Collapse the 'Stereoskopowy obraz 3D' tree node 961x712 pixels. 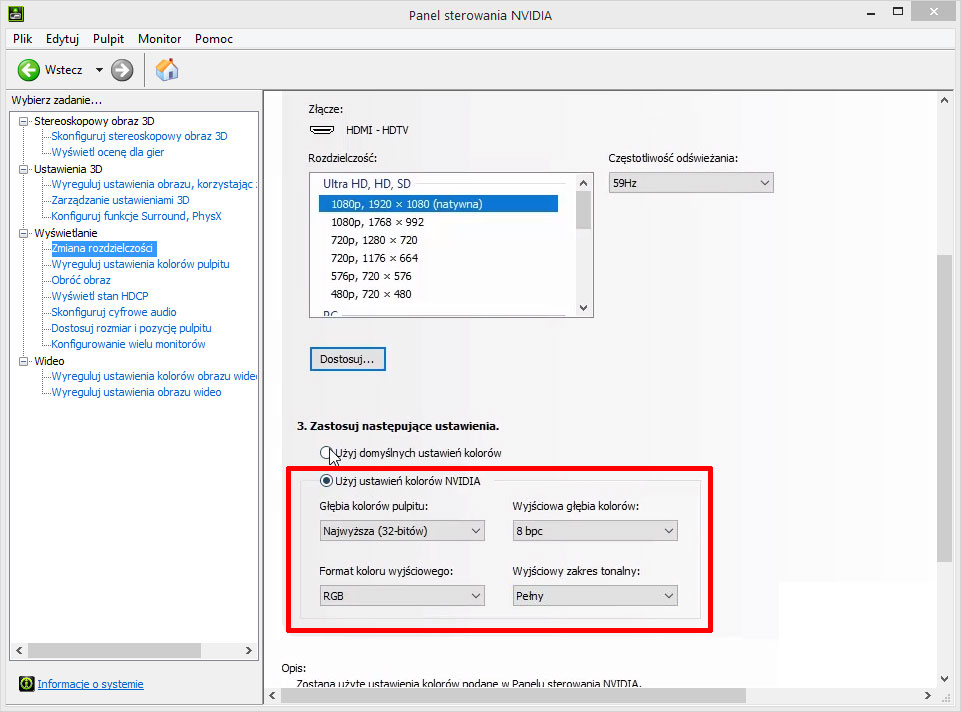(23, 121)
